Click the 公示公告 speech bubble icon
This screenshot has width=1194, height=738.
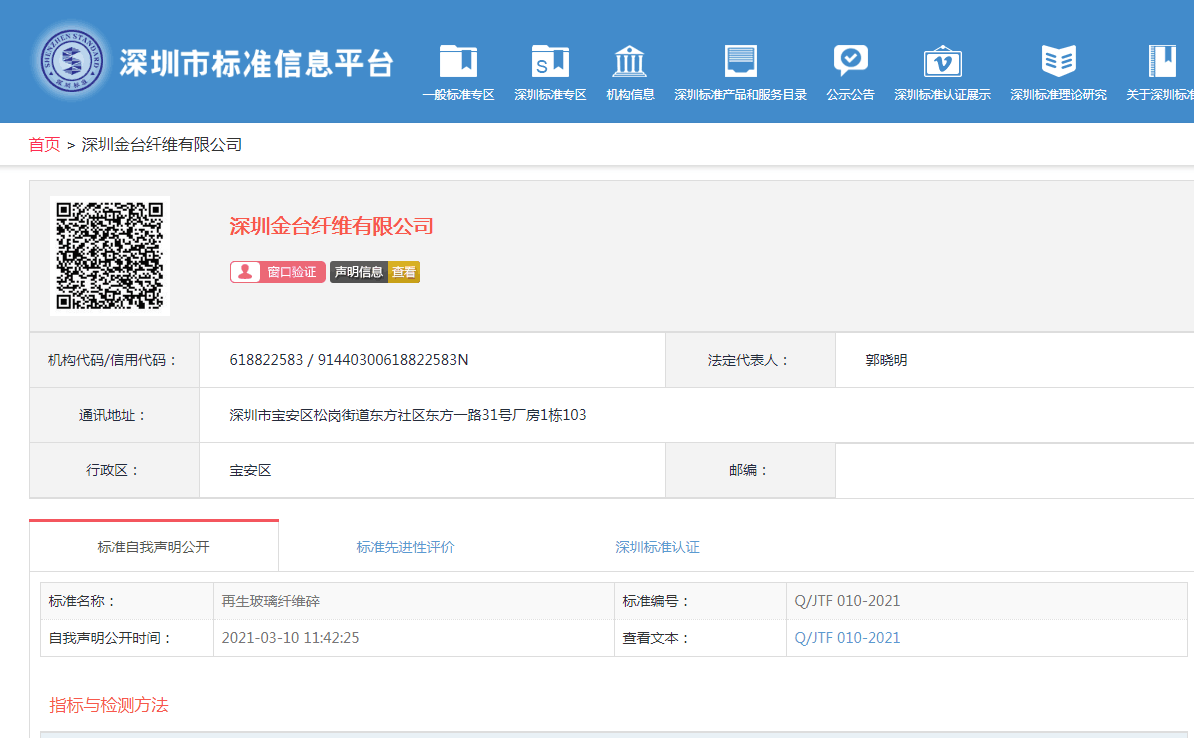pos(851,61)
